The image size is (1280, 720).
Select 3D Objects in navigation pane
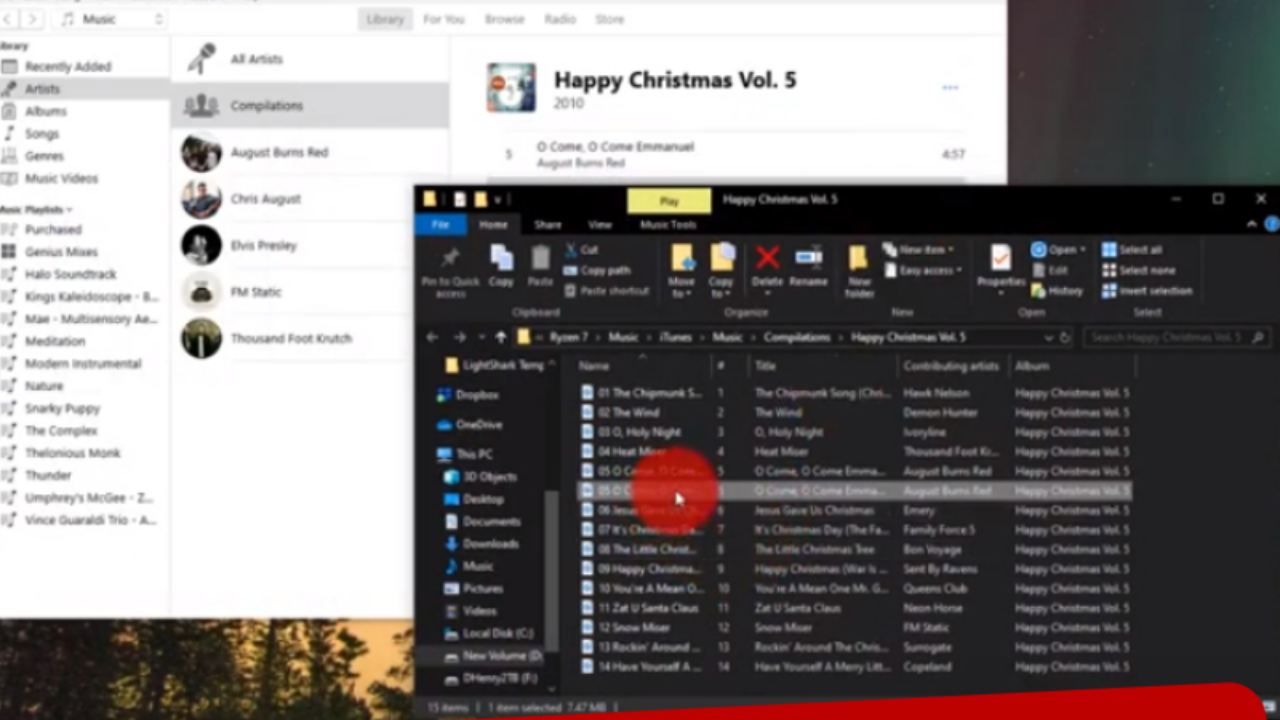(480, 477)
